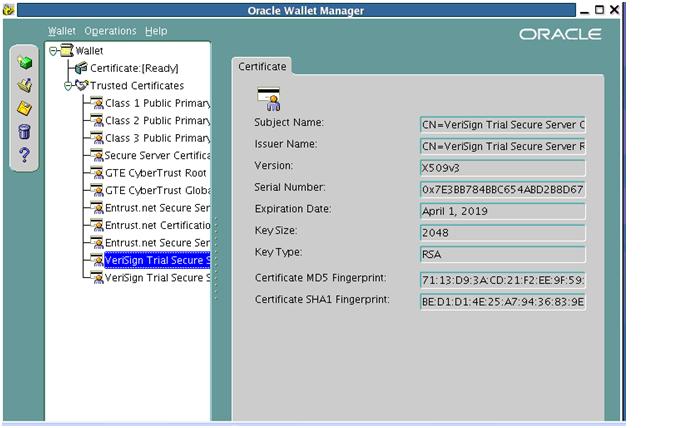Collapse the Trusted Certificates node
The image size is (684, 428).
click(67, 86)
